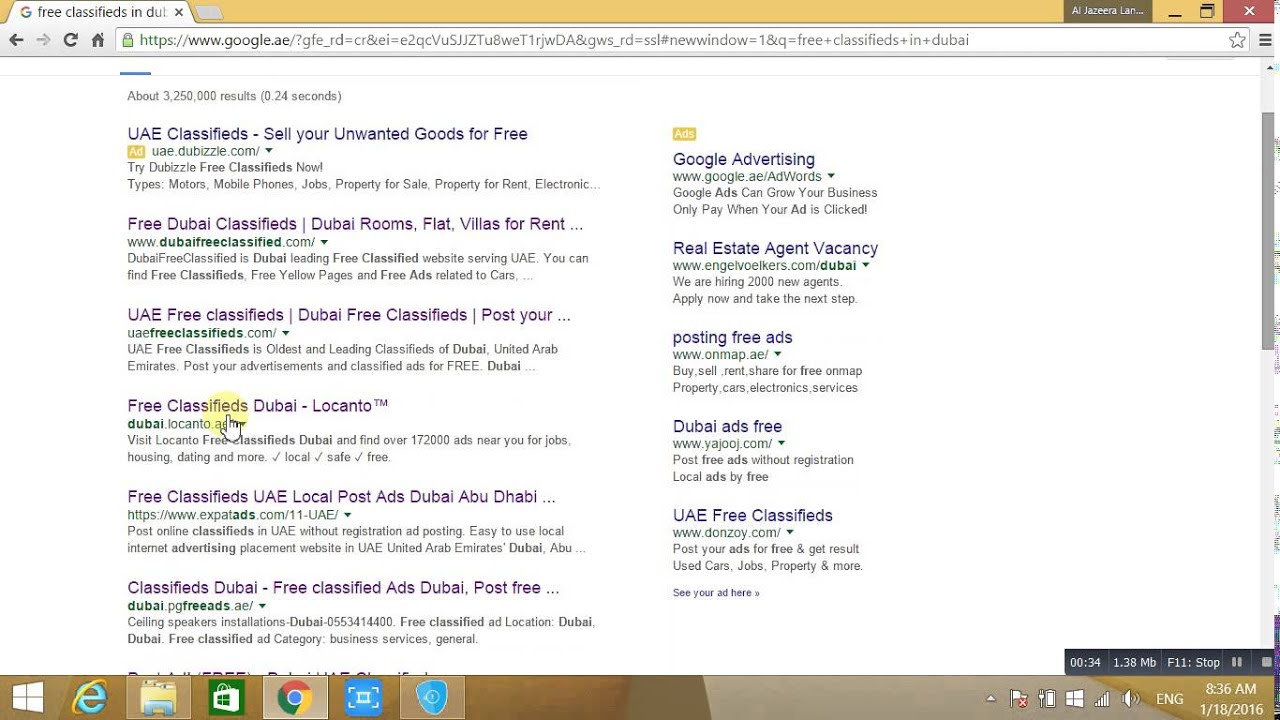Open 'UAE Free classifieds | Dubai Free Classifieds' result
This screenshot has width=1280, height=720.
click(349, 315)
